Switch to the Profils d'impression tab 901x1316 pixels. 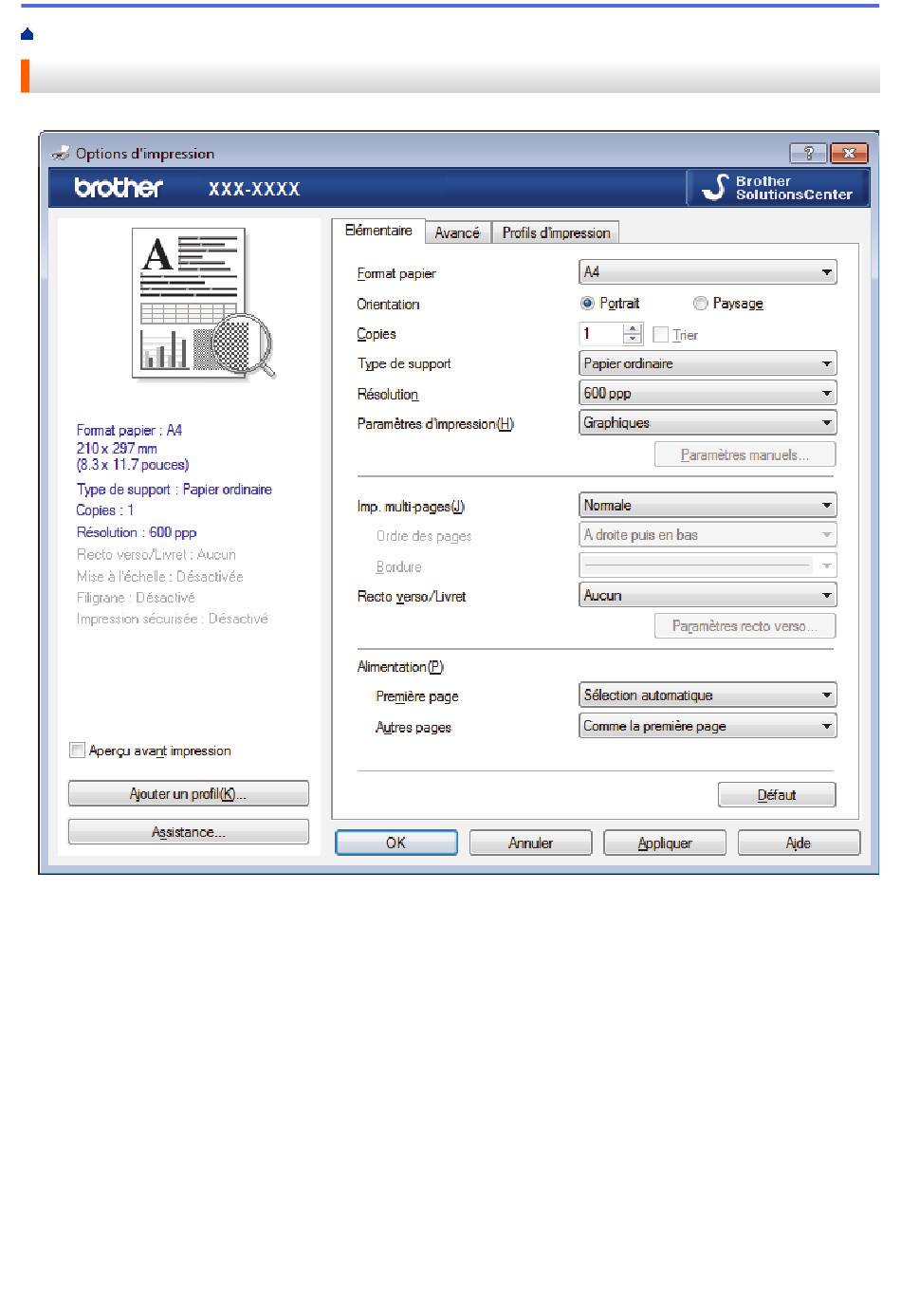556,232
